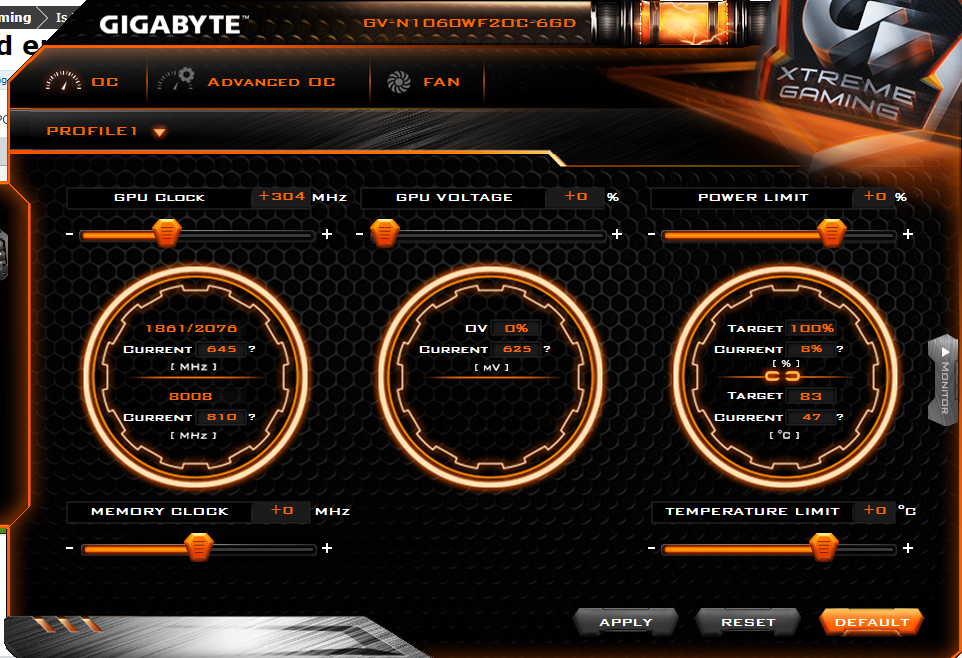Click the 8008 memory clock reading
This screenshot has width=962, height=658.
pos(191,396)
